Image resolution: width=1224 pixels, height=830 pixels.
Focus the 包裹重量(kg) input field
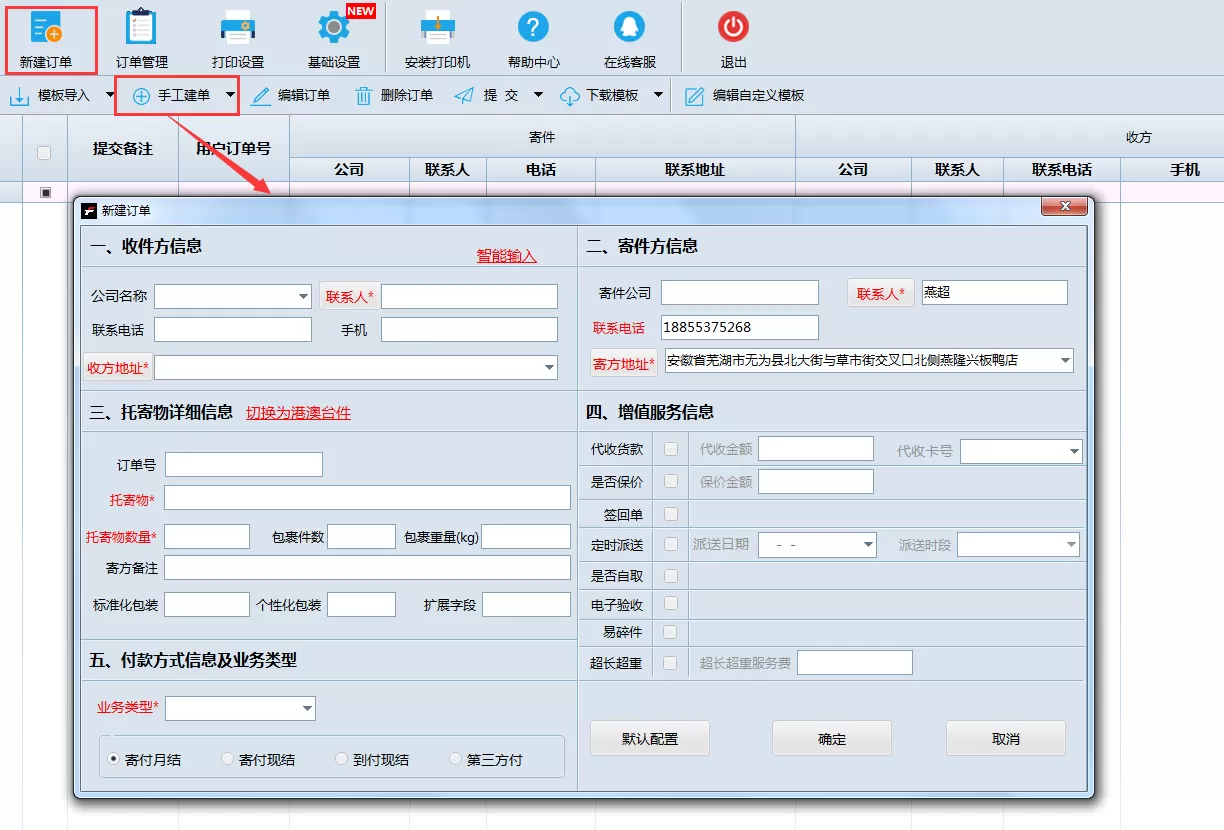tap(526, 537)
